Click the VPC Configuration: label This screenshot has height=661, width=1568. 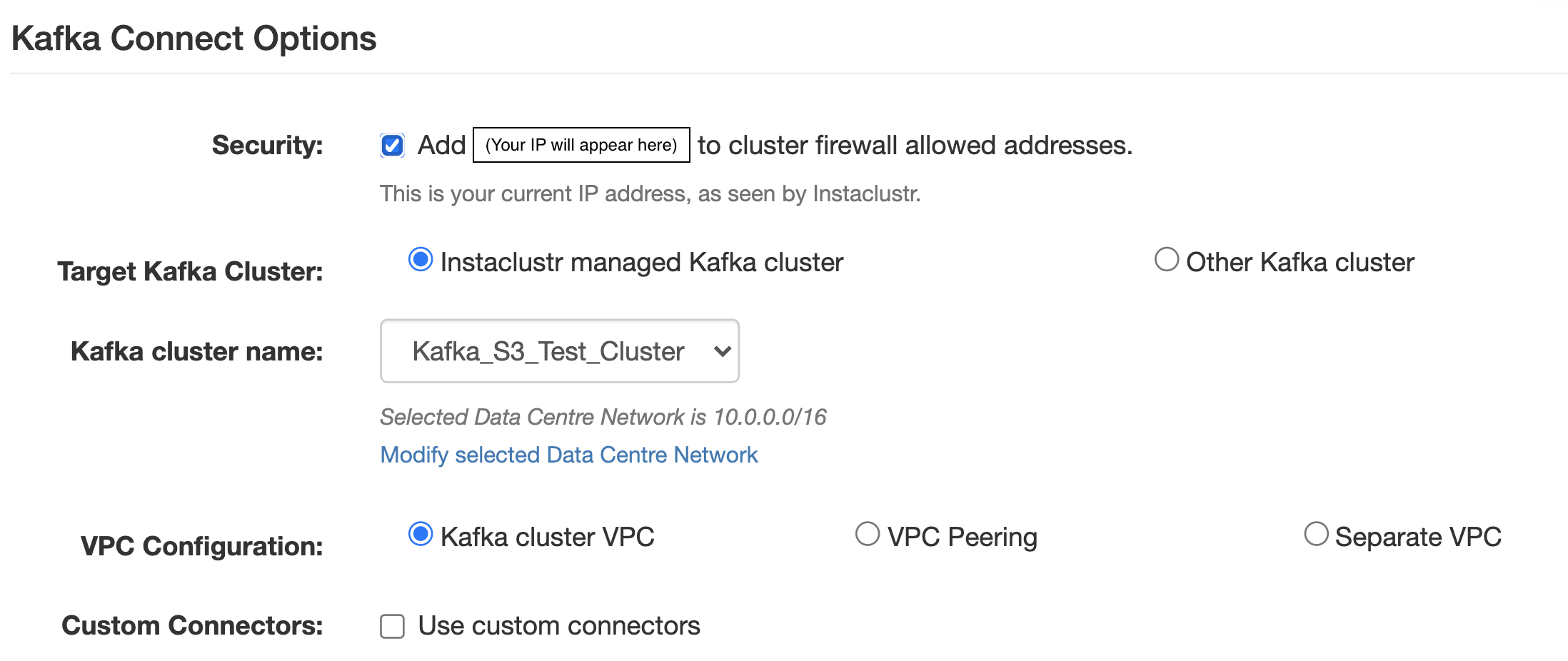201,546
